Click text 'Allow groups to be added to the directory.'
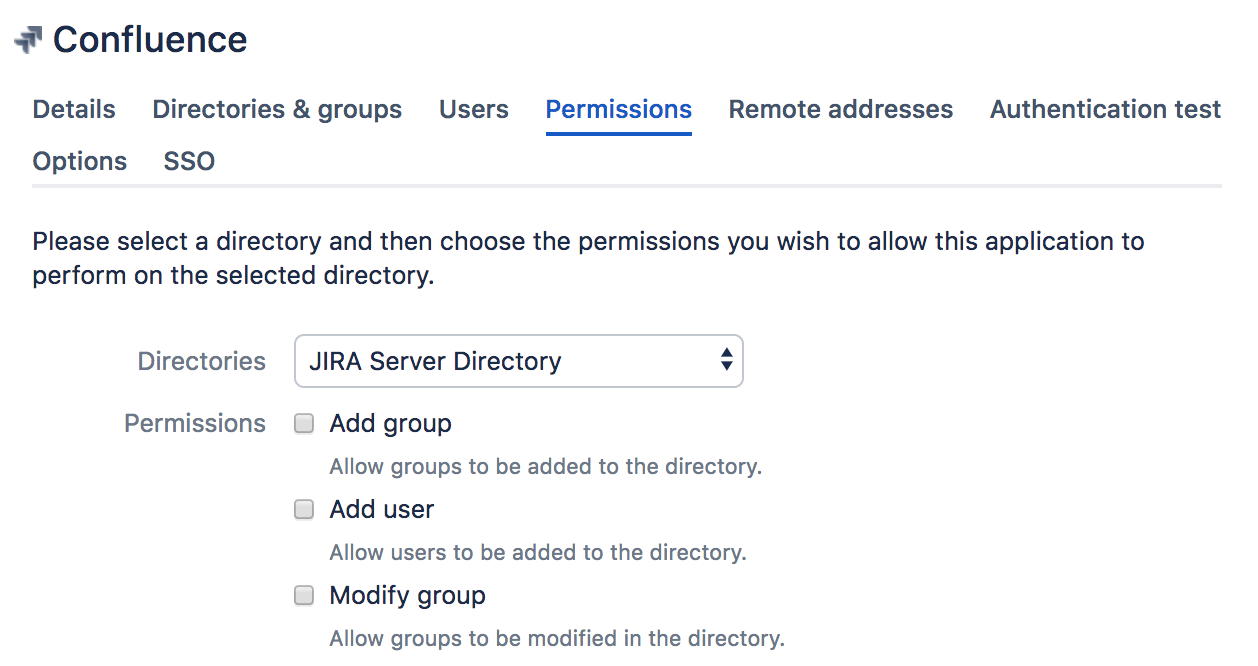 (x=546, y=467)
